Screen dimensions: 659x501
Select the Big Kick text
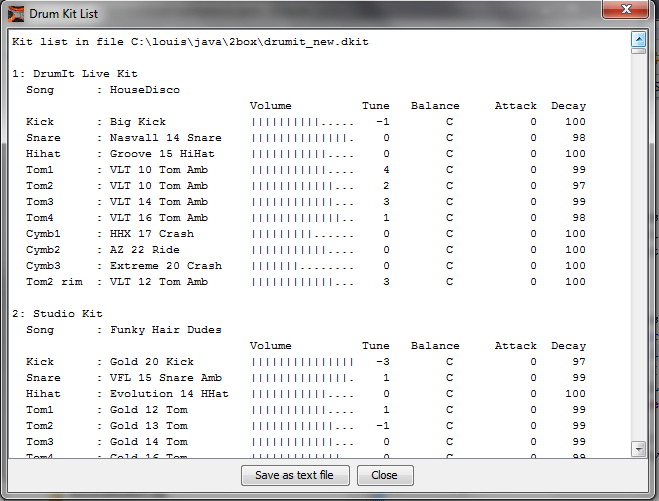tap(138, 122)
